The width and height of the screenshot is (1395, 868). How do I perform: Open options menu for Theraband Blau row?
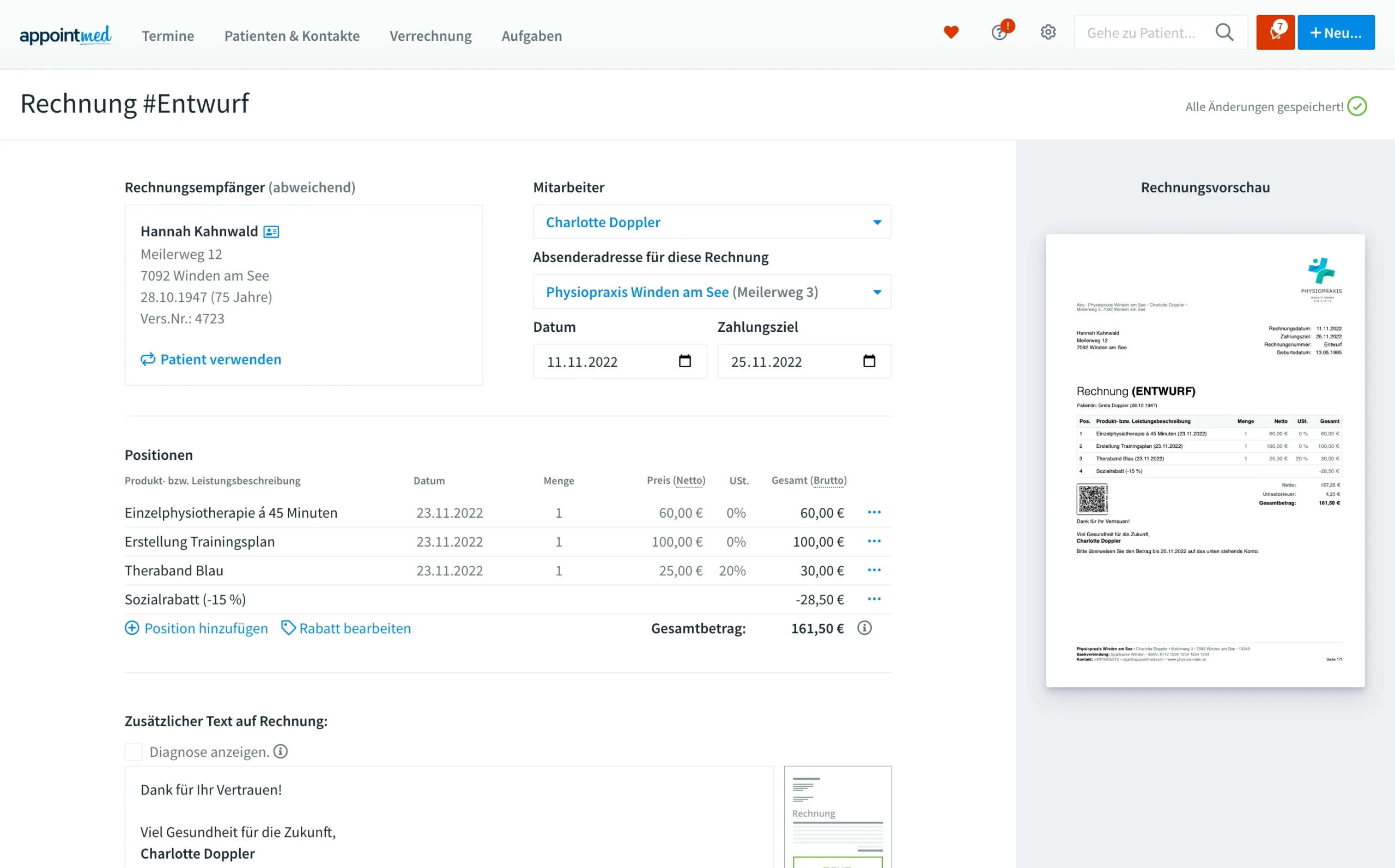pos(874,570)
